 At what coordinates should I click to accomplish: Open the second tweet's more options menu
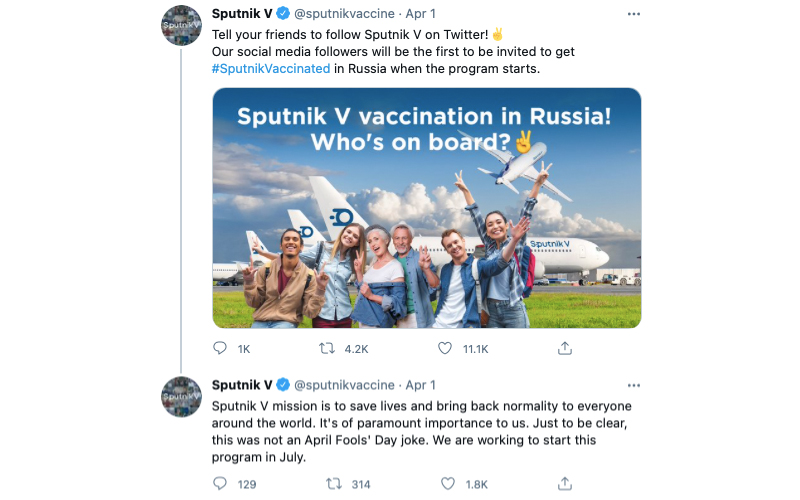pyautogui.click(x=633, y=385)
